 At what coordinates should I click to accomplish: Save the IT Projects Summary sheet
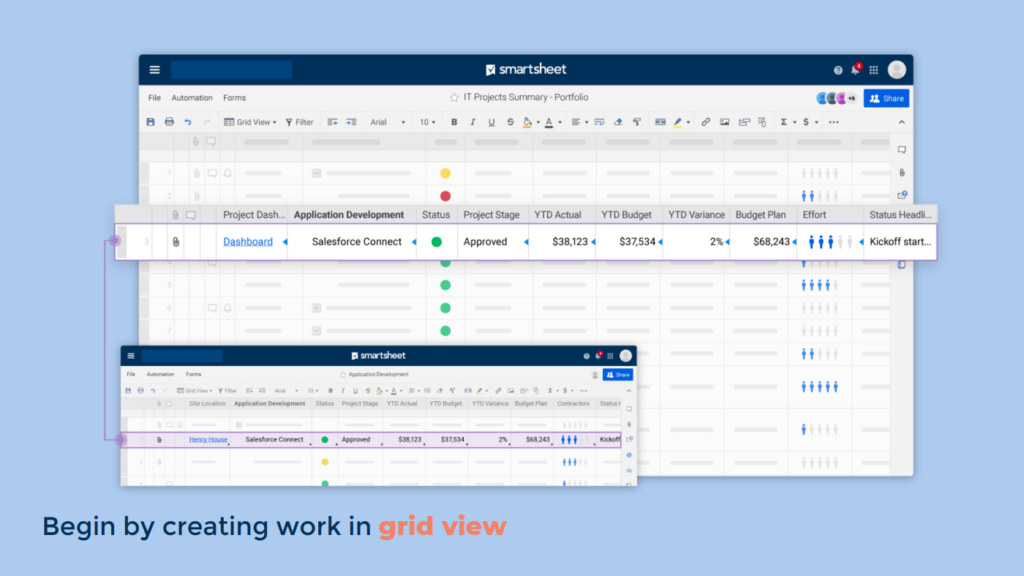(151, 122)
